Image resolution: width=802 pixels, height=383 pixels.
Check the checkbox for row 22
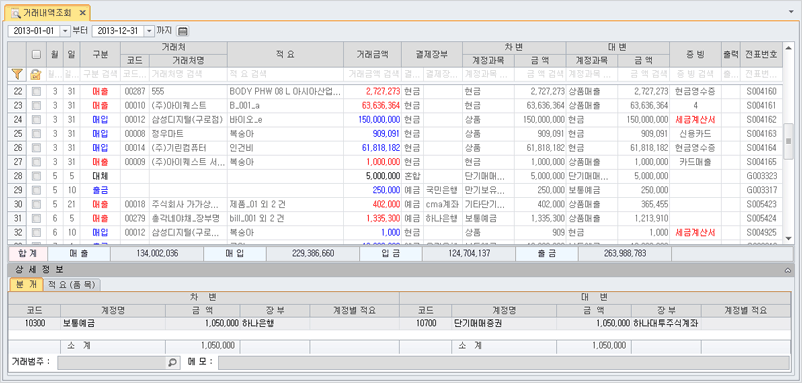(35, 92)
